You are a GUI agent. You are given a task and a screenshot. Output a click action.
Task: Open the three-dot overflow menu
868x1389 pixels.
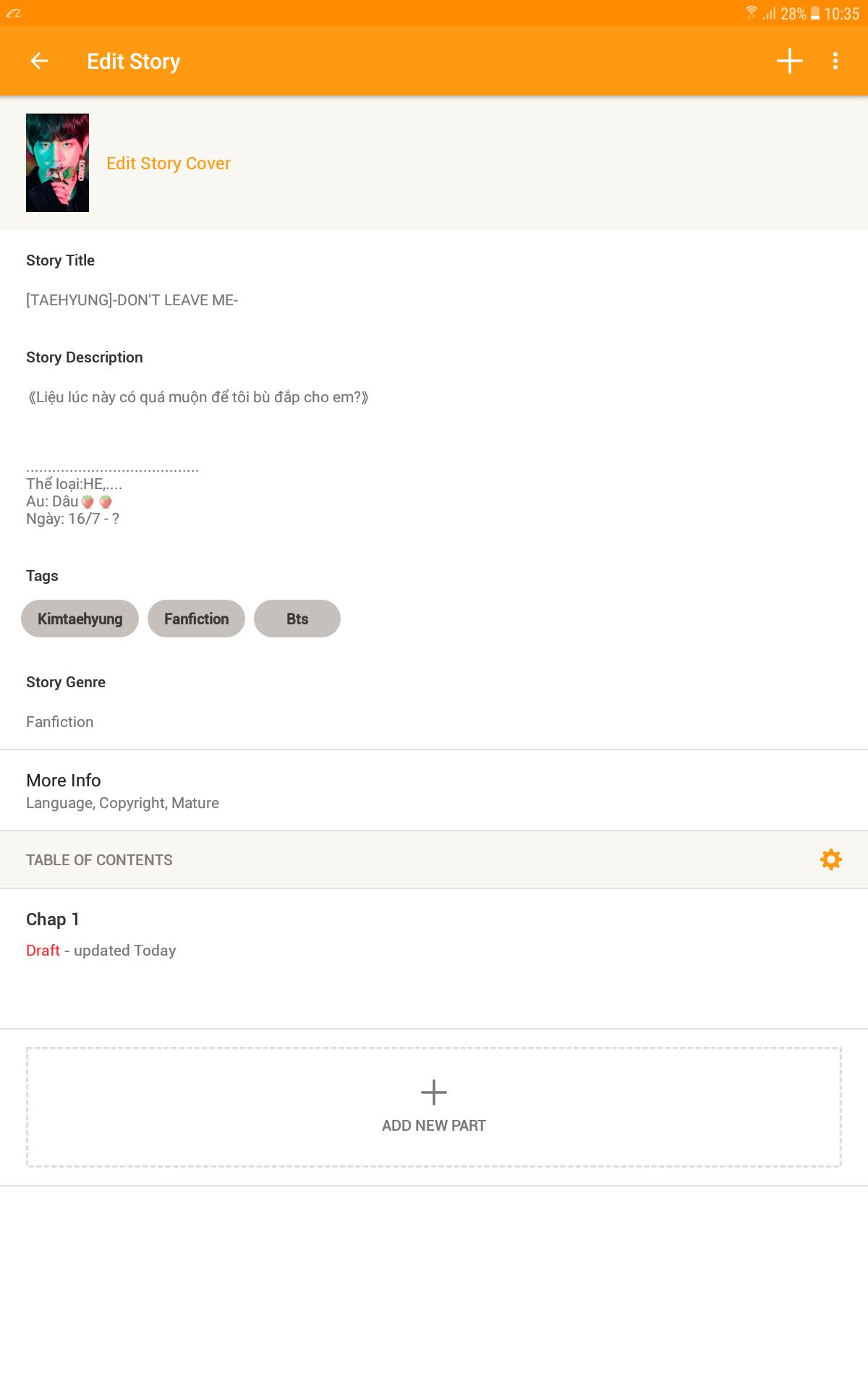click(x=835, y=61)
